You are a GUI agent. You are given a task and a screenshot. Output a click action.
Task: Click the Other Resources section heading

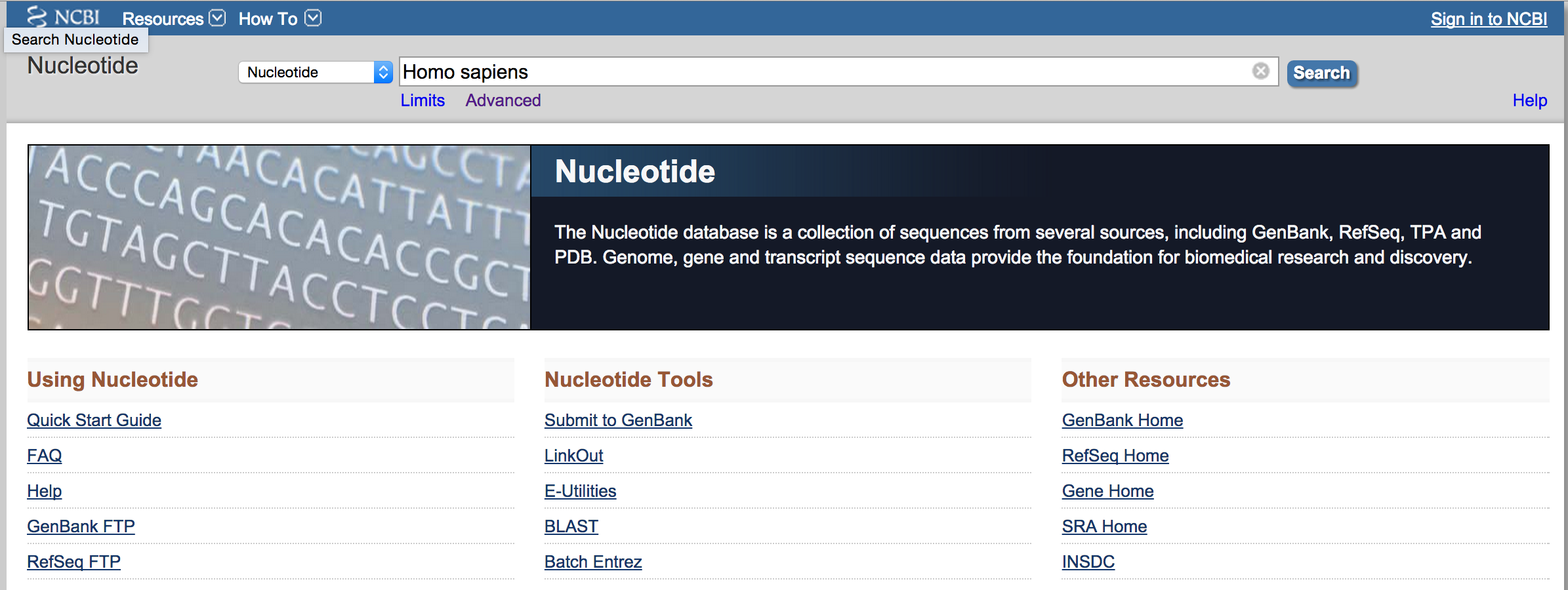click(x=1145, y=380)
